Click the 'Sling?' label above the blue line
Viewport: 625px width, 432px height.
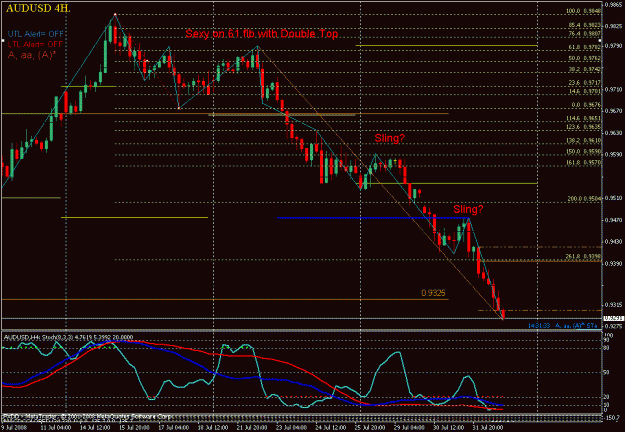(468, 209)
